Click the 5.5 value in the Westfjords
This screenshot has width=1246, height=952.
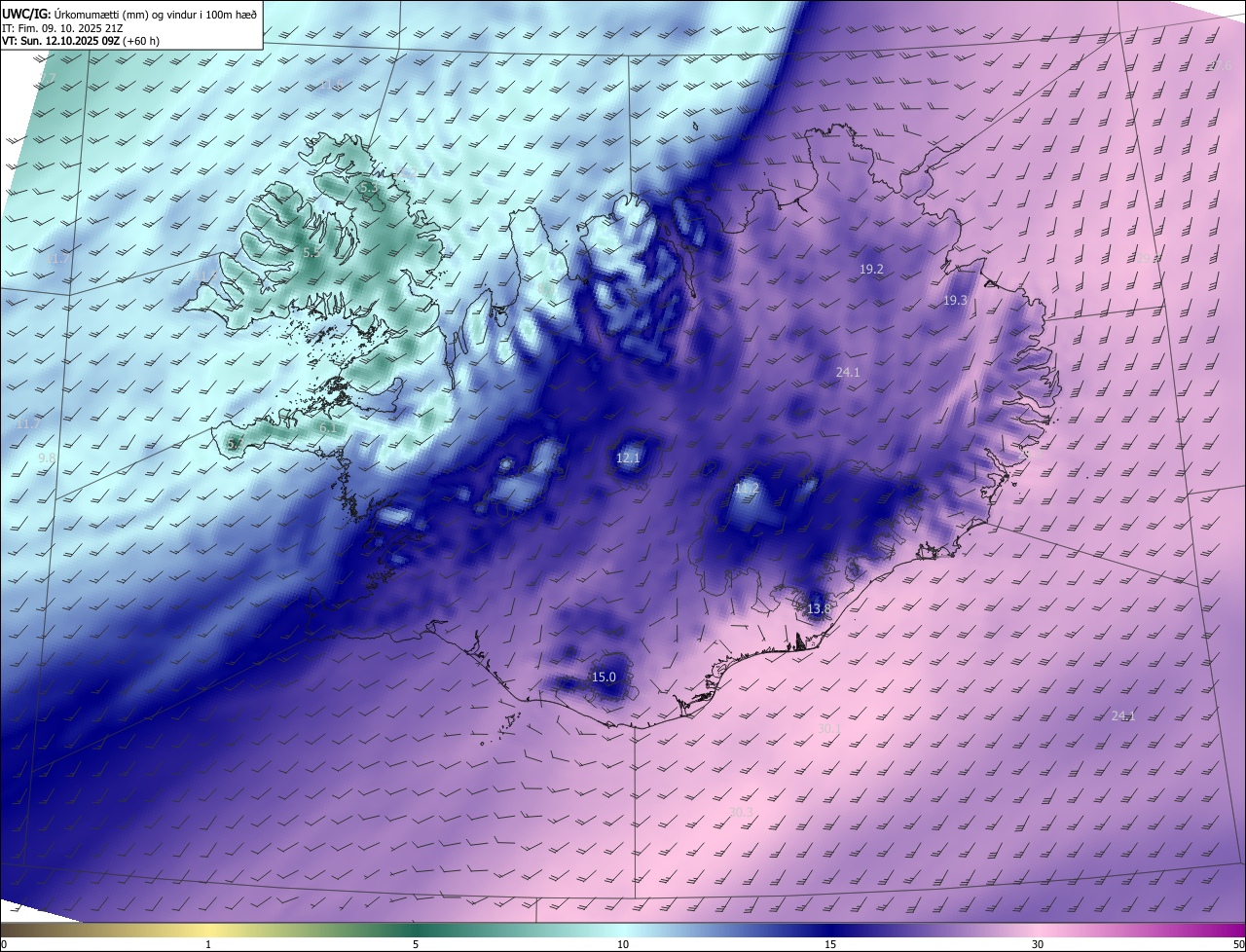click(x=311, y=252)
